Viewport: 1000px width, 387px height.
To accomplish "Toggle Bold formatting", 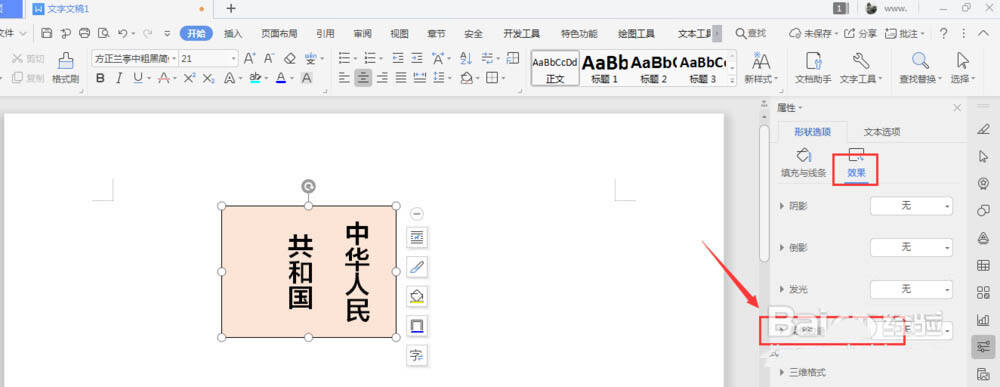I will 99,78.
